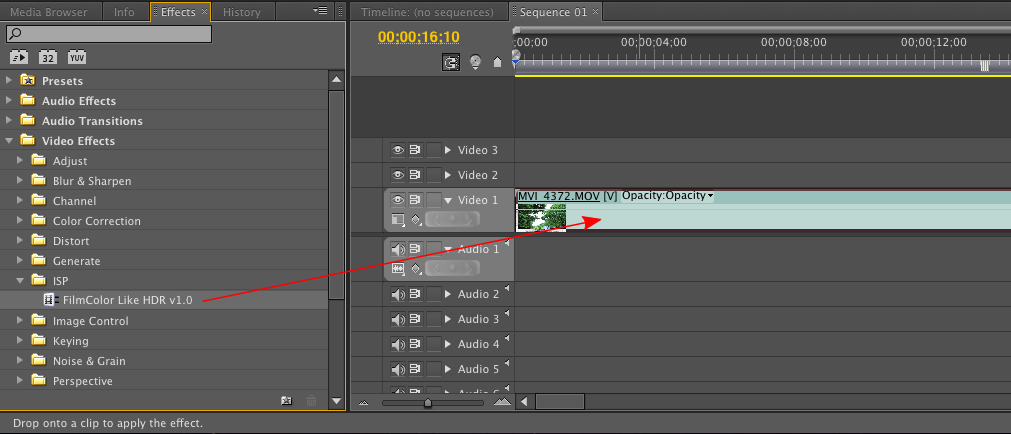Screen dimensions: 1011x434
Task: Open Set Display Style for Audio 1
Action: (398, 268)
